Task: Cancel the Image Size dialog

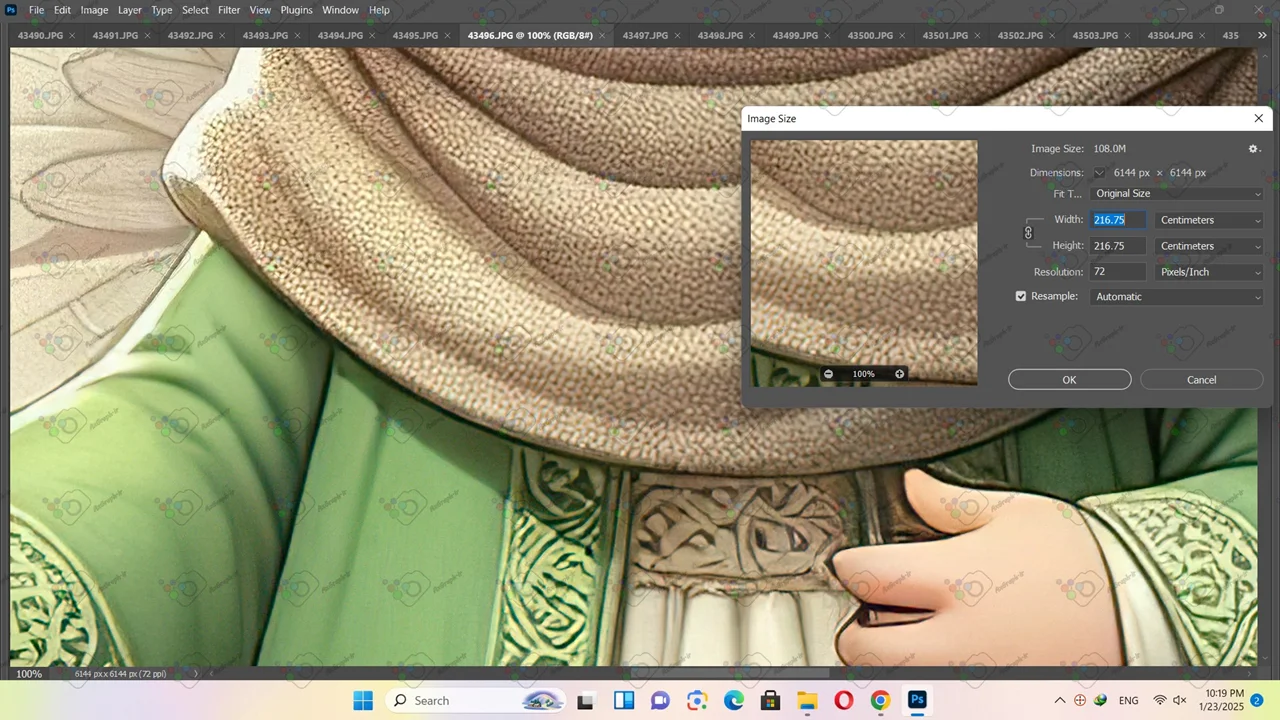Action: pos(1201,380)
